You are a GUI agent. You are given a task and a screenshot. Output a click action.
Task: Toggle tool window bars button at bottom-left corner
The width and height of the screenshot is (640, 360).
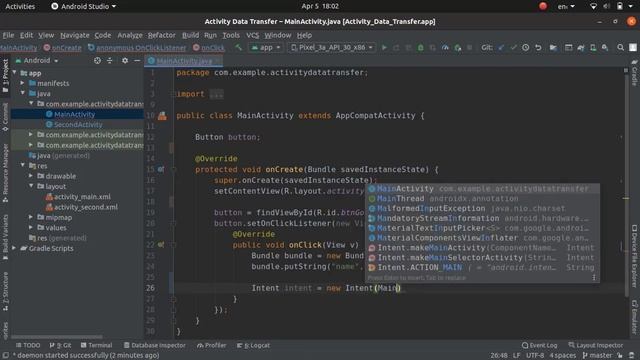click(5, 355)
